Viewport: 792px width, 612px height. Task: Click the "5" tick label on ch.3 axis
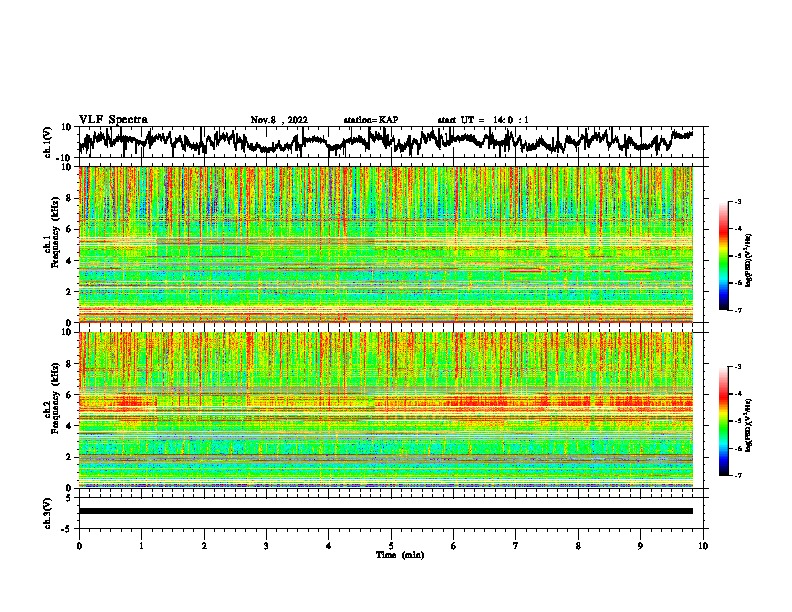[x=68, y=498]
